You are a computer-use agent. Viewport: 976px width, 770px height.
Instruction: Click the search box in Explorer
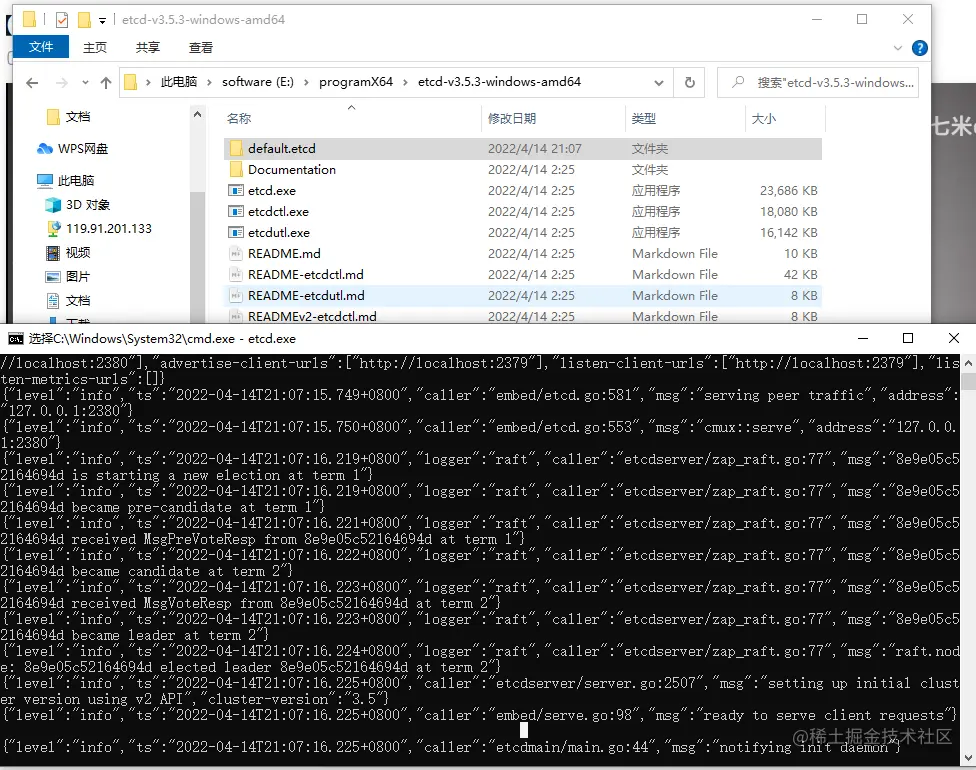(817, 82)
